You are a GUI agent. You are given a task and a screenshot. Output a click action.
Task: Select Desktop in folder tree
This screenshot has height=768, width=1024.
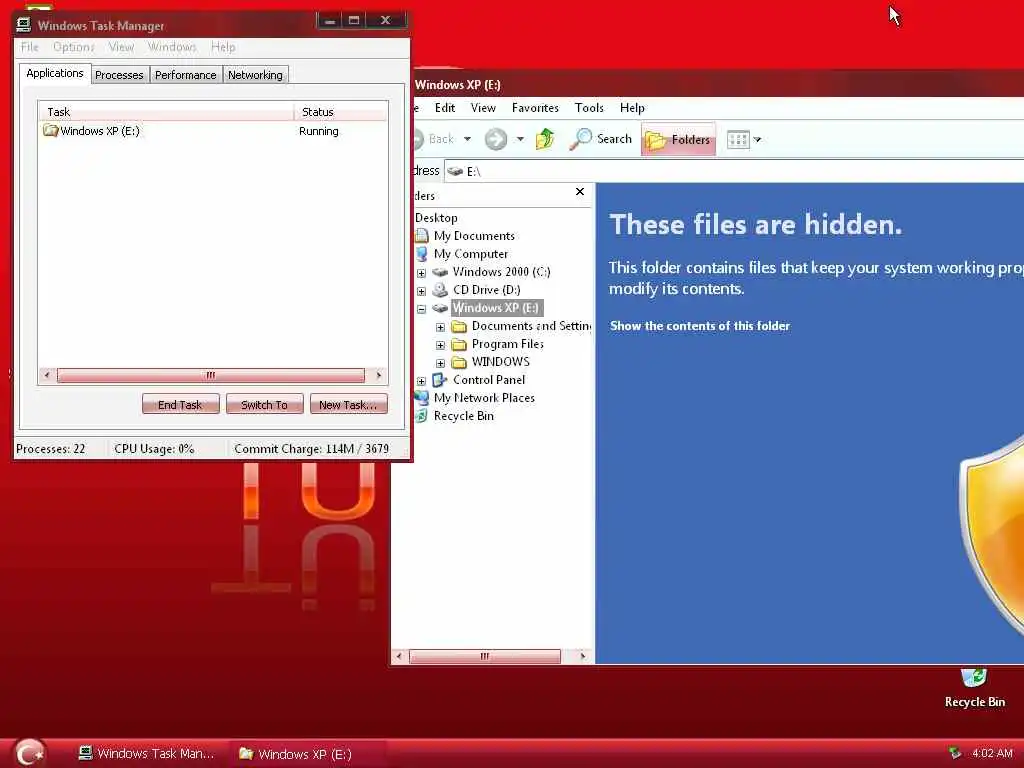(436, 218)
